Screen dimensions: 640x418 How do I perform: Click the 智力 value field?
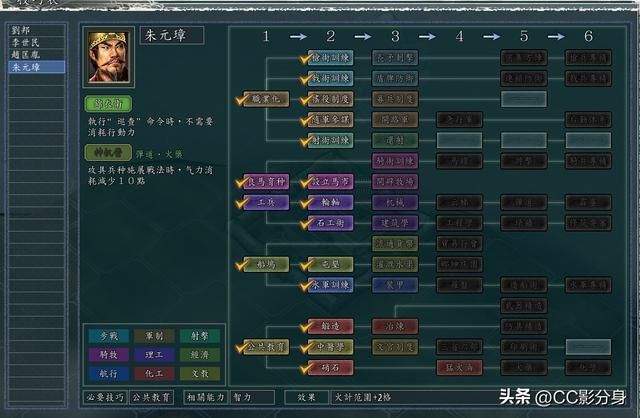coord(252,397)
